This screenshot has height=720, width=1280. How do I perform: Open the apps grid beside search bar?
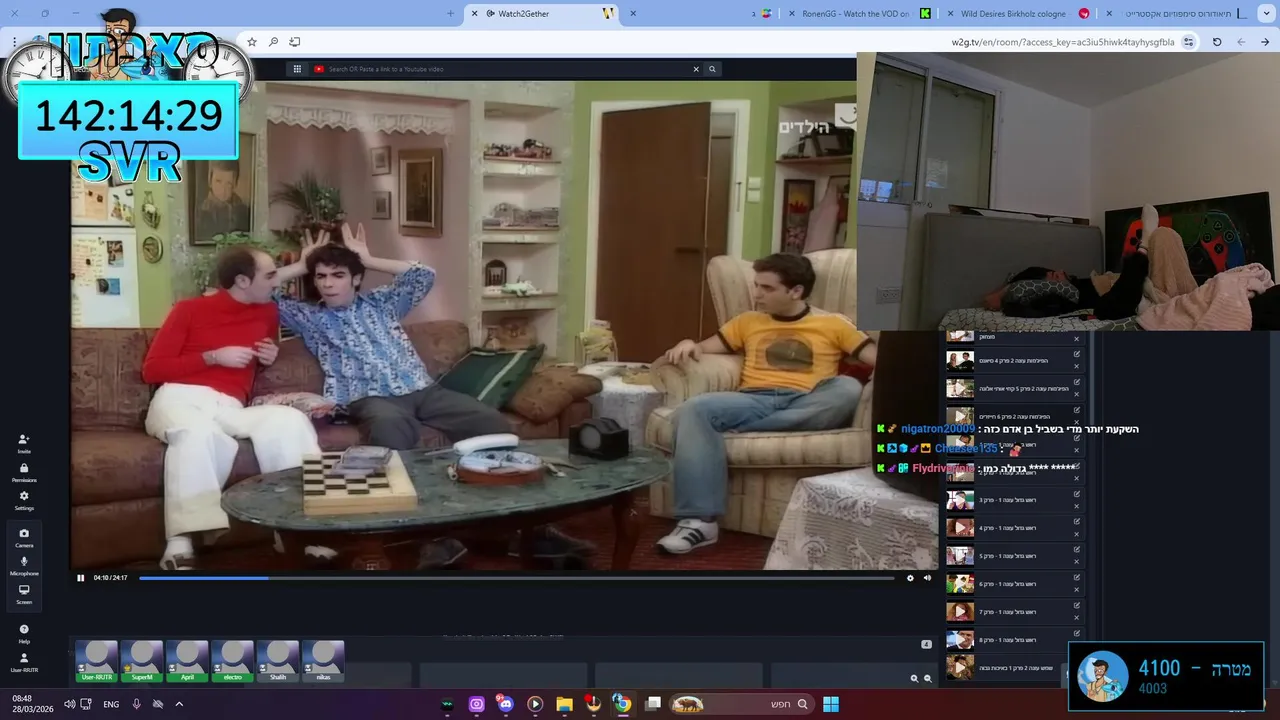coord(297,69)
